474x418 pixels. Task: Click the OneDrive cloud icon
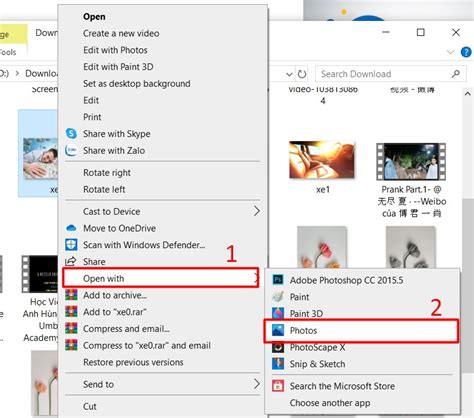pyautogui.click(x=71, y=228)
